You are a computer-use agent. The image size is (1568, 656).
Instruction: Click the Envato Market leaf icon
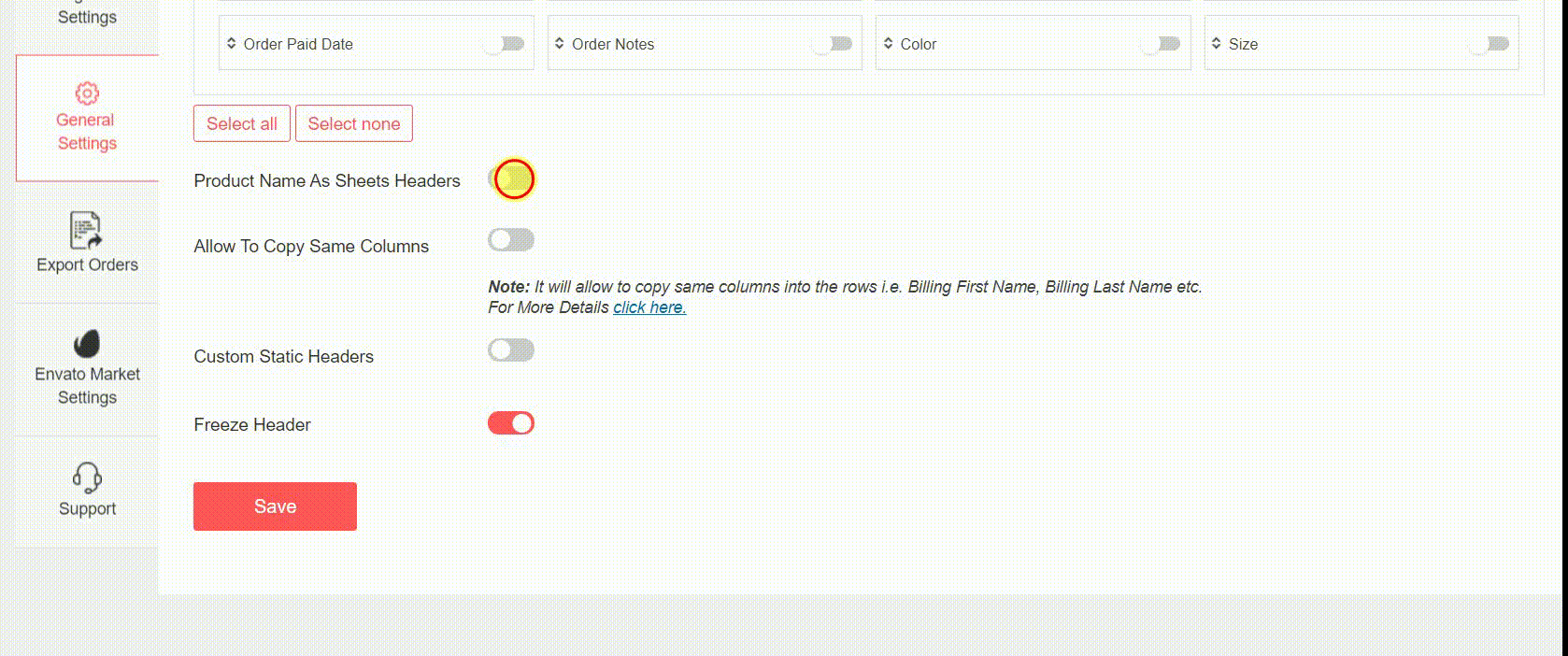point(86,343)
